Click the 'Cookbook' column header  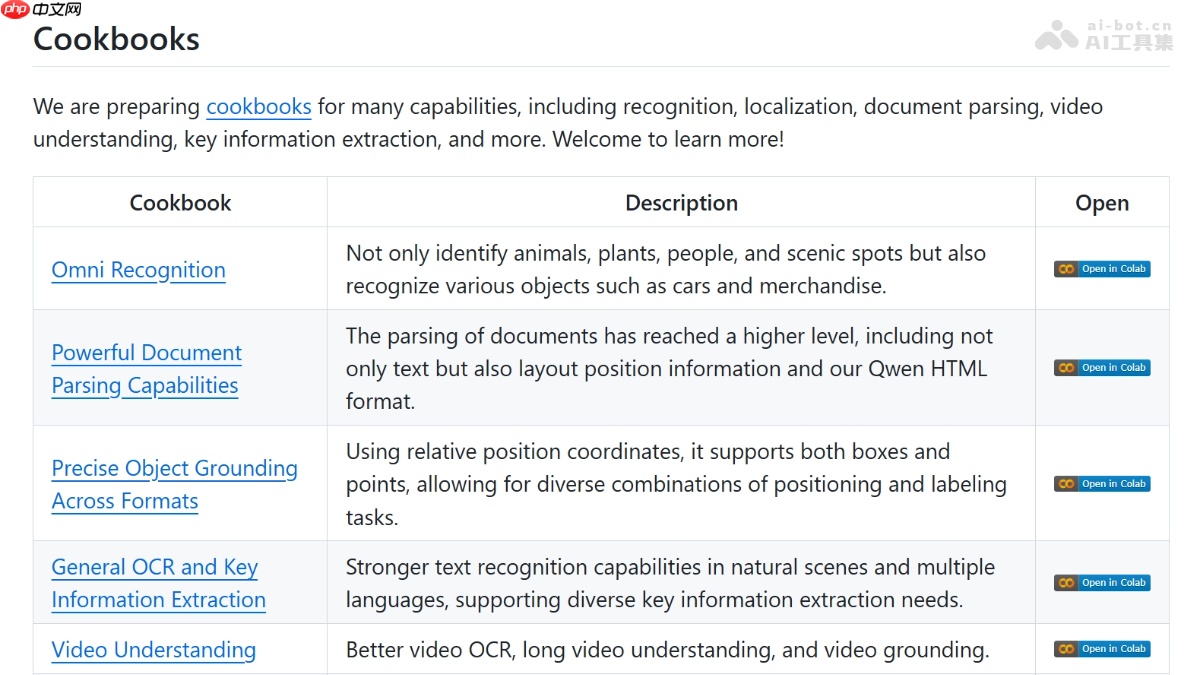tap(180, 203)
